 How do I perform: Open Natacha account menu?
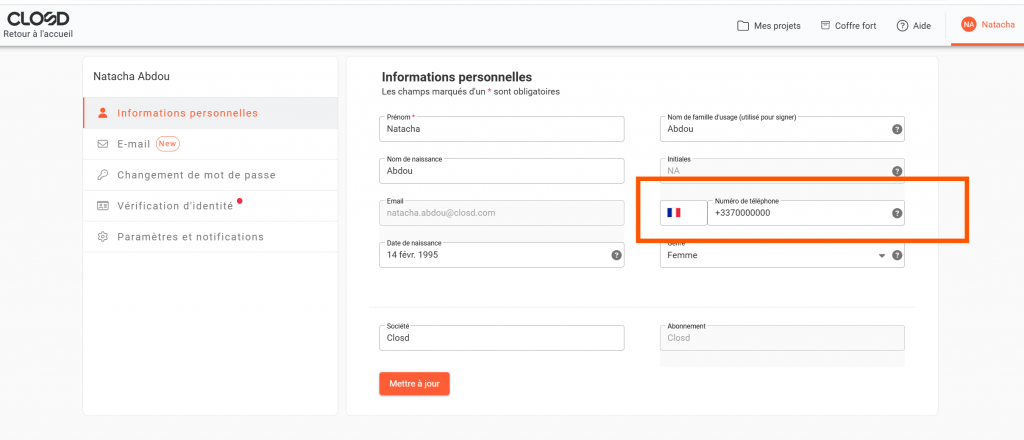(x=996, y=25)
